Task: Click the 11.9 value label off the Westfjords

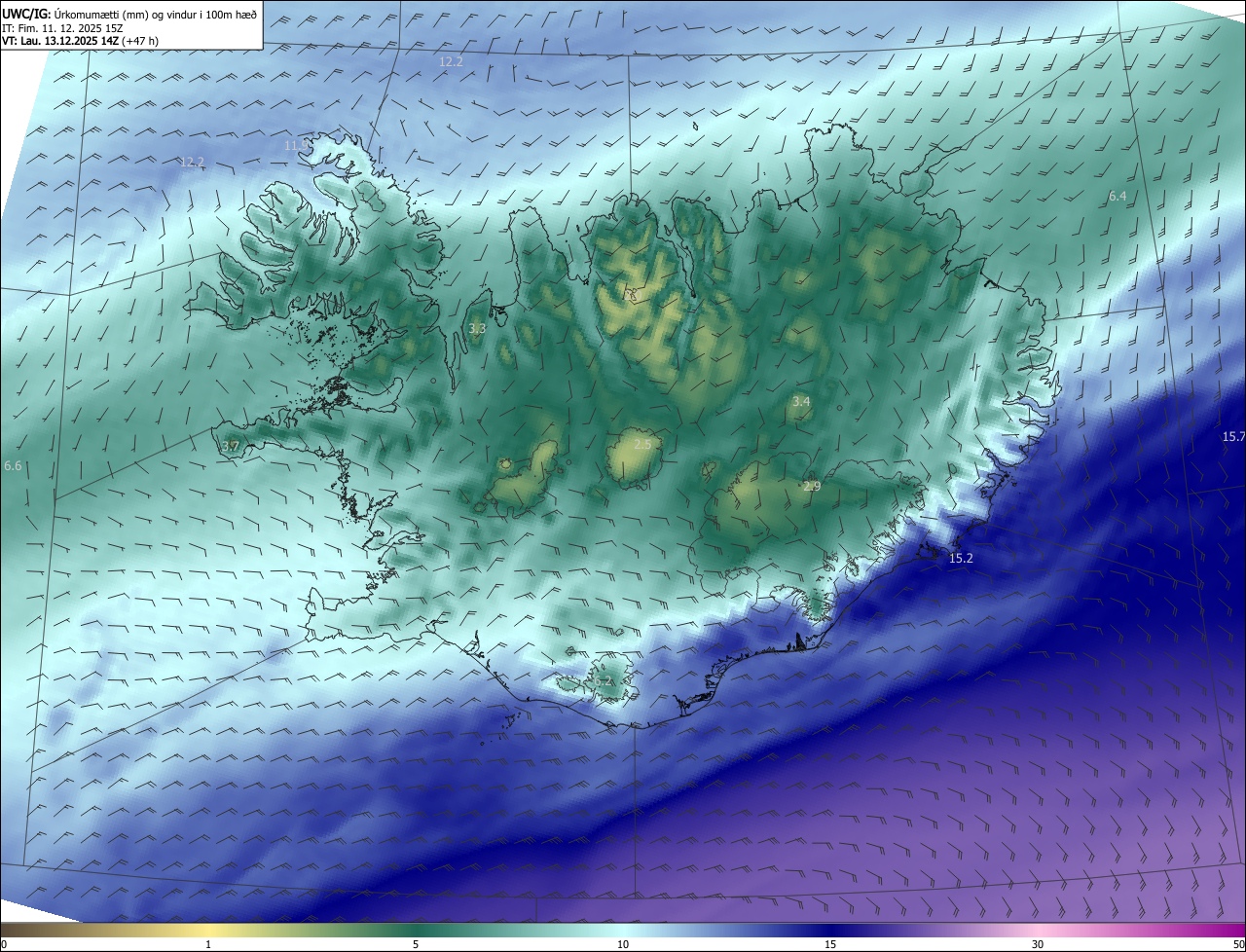Action: click(x=296, y=145)
